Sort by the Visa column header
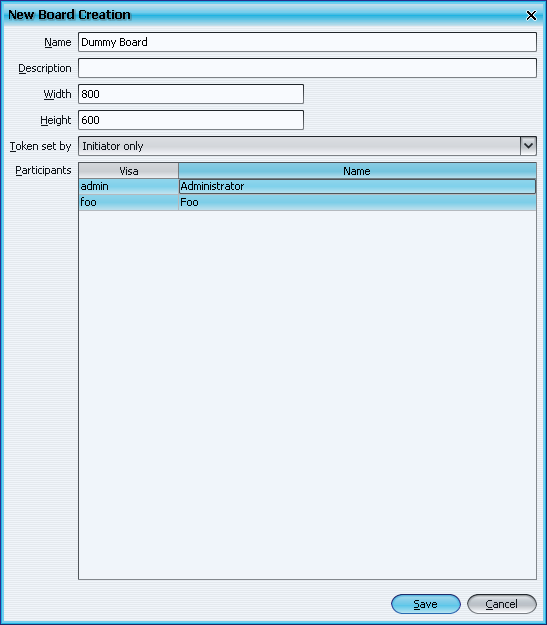Viewport: 547px width, 625px height. (128, 171)
